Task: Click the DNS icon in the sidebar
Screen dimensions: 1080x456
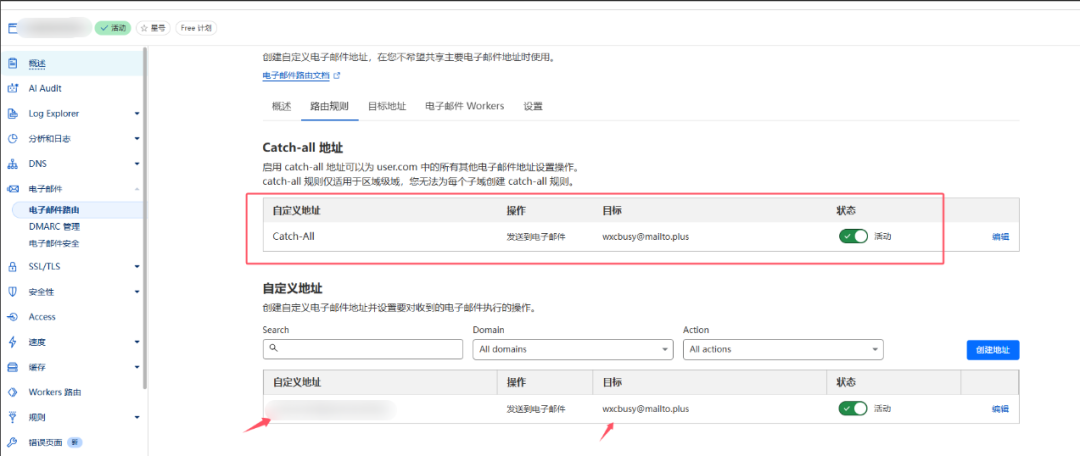Action: click(13, 163)
